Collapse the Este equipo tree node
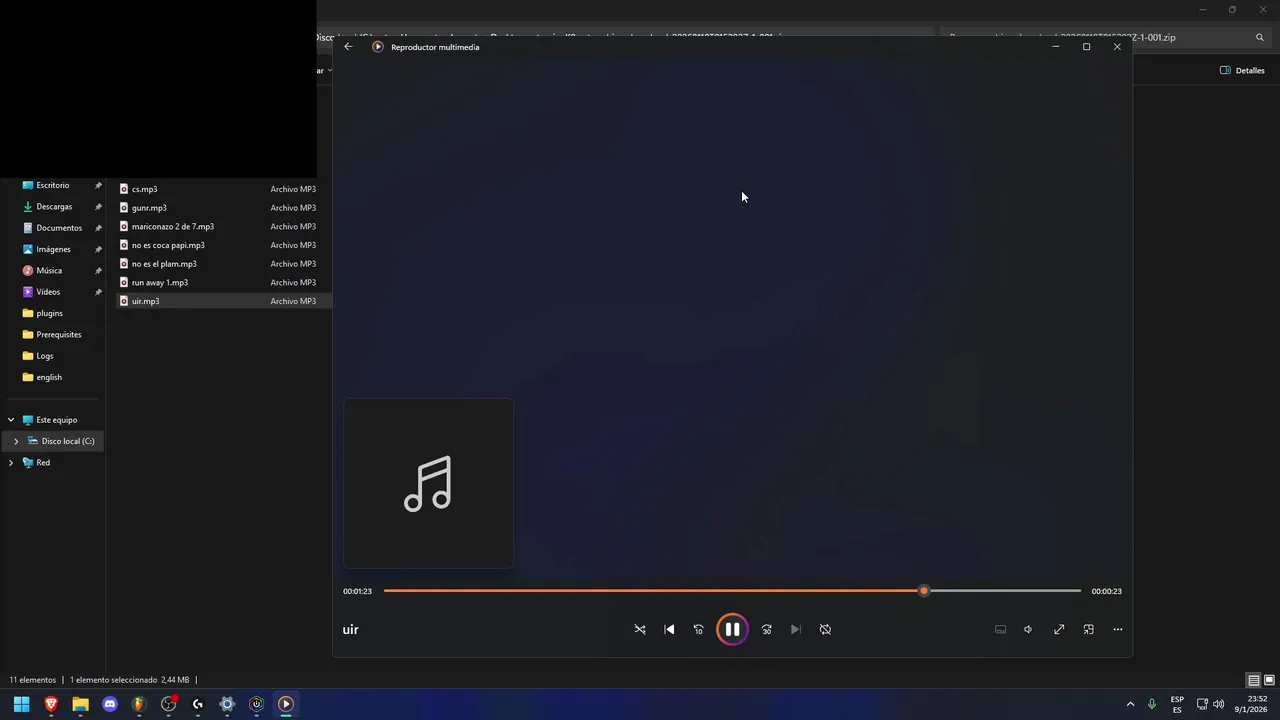This screenshot has height=720, width=1280. tap(11, 420)
